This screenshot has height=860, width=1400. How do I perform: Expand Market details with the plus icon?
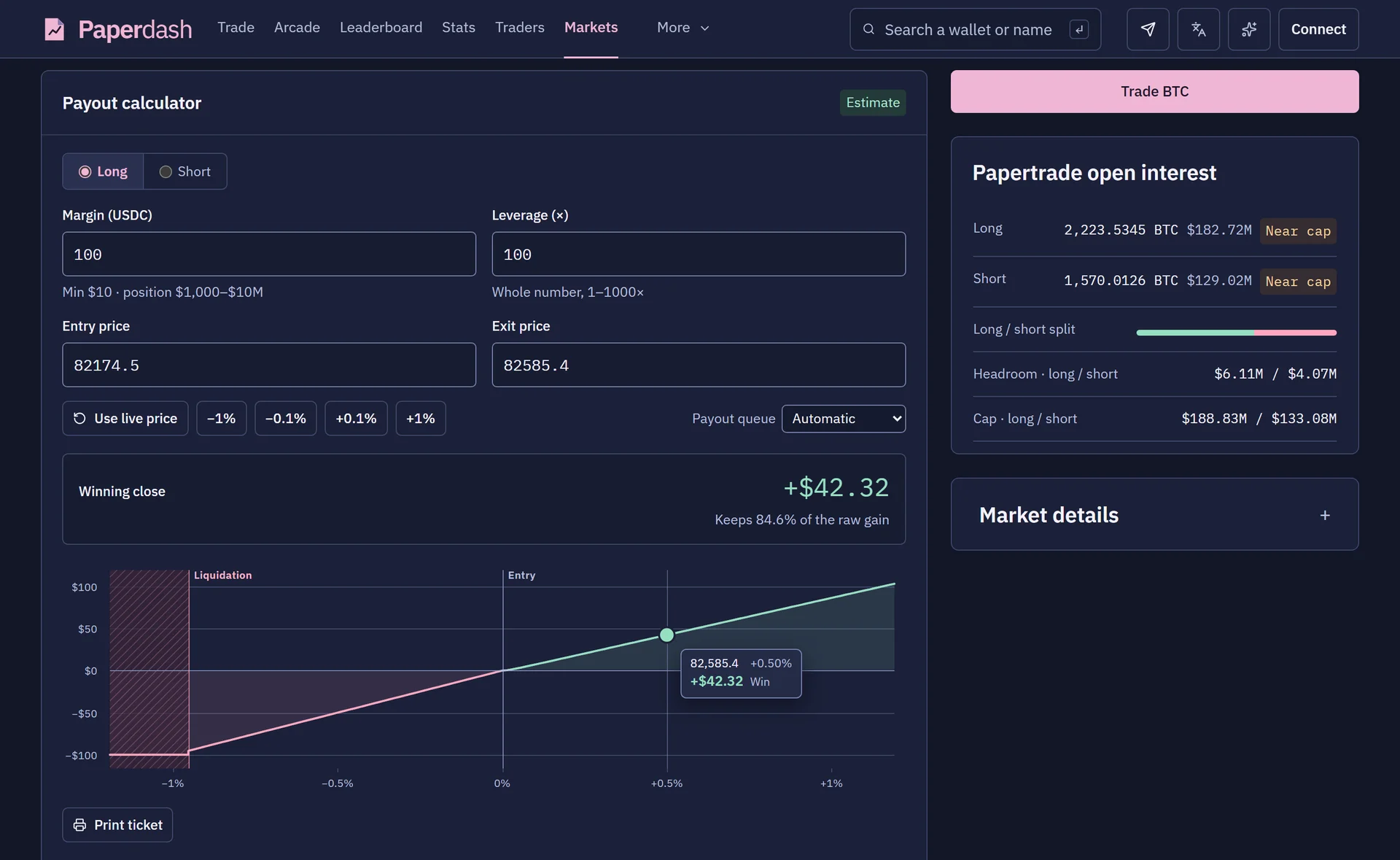(x=1325, y=515)
